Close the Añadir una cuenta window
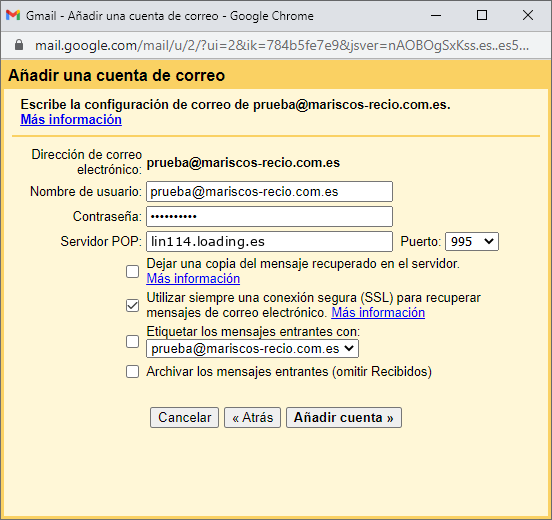552x520 pixels. click(528, 15)
